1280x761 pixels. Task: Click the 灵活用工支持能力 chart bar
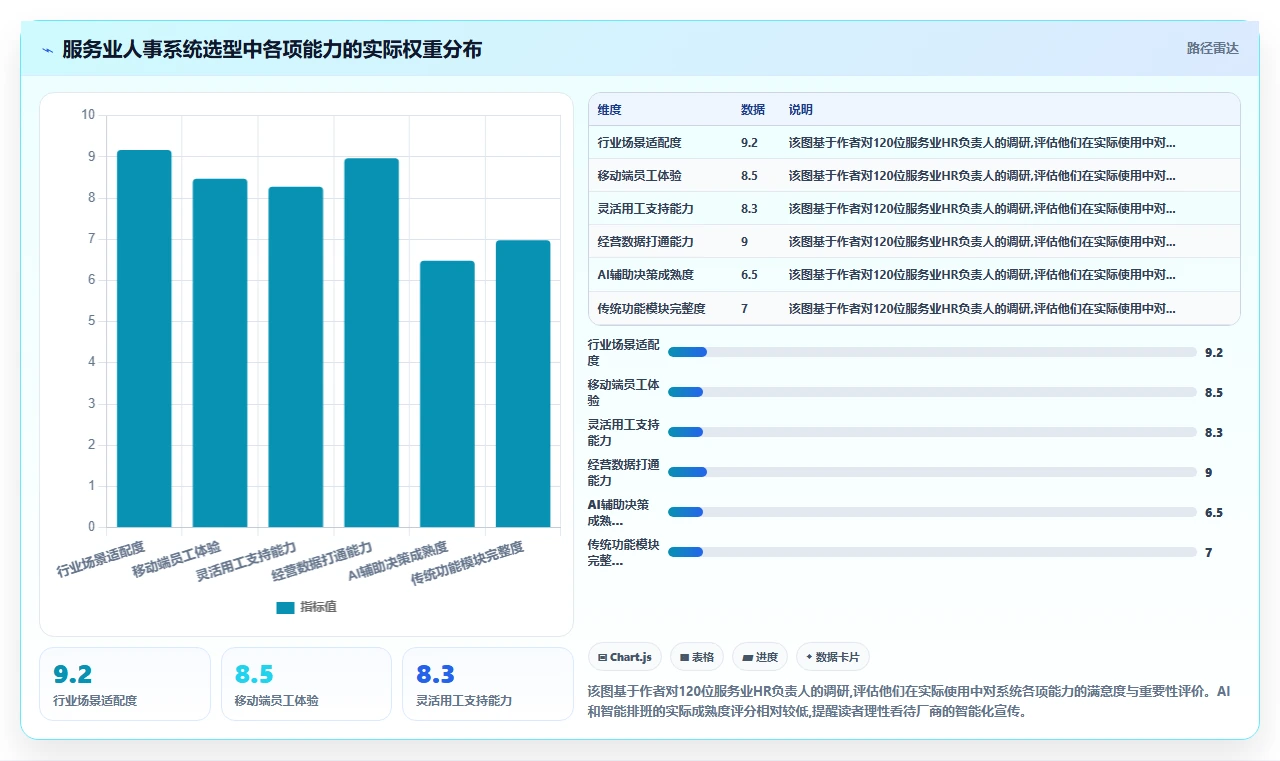pos(296,357)
